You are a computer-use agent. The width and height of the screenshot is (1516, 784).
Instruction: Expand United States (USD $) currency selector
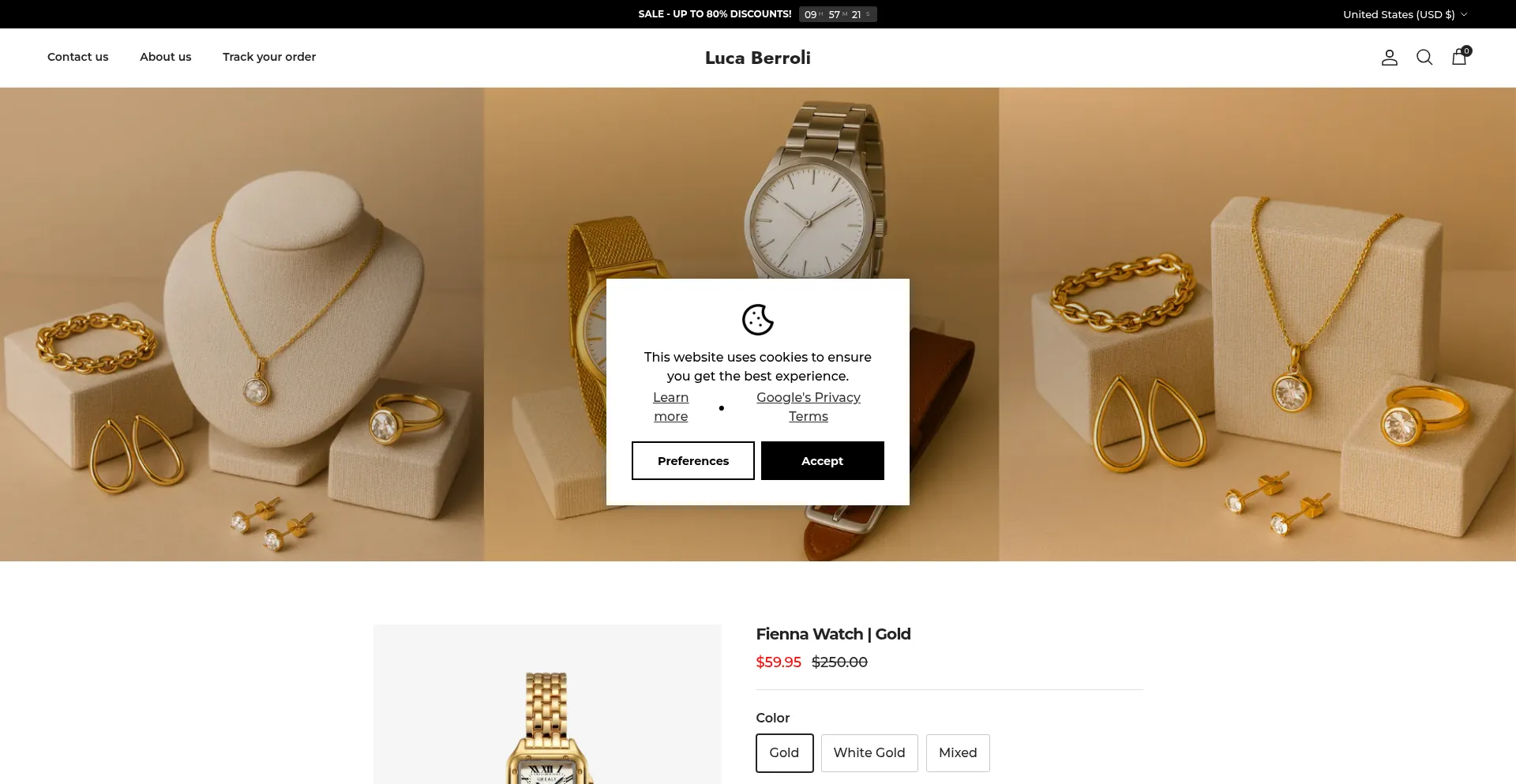1405,14
